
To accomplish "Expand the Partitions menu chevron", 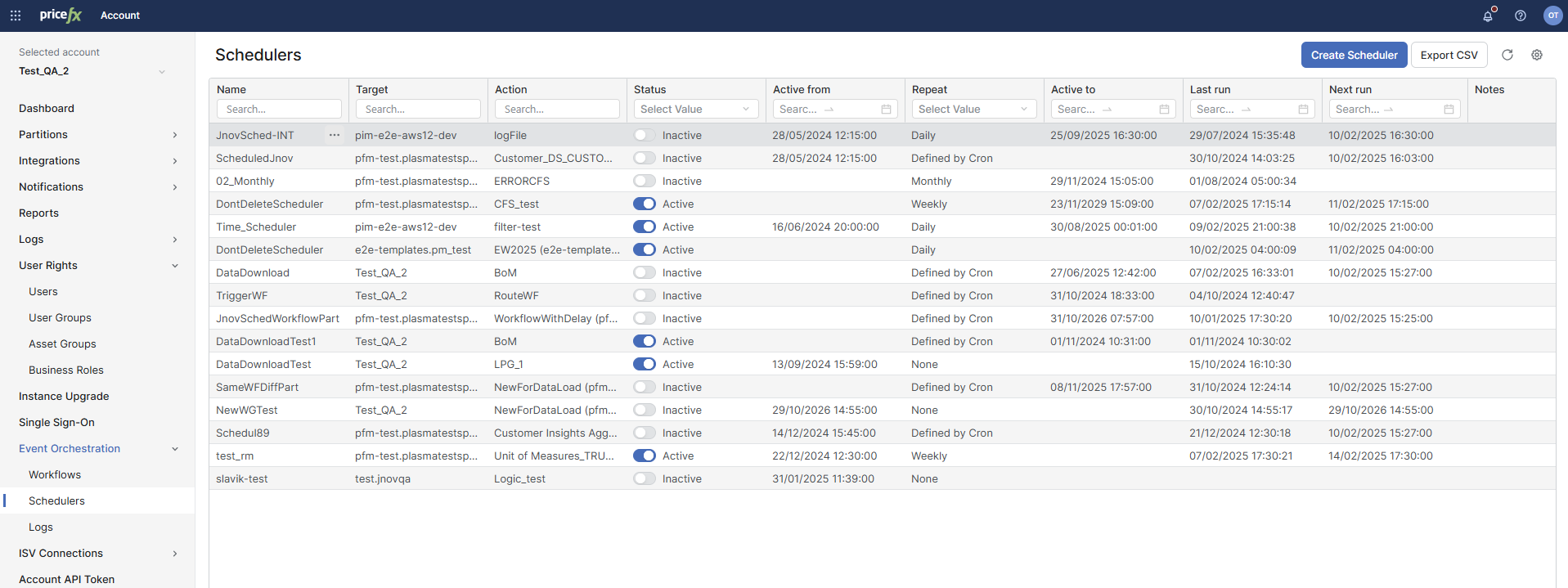I will (175, 135).
